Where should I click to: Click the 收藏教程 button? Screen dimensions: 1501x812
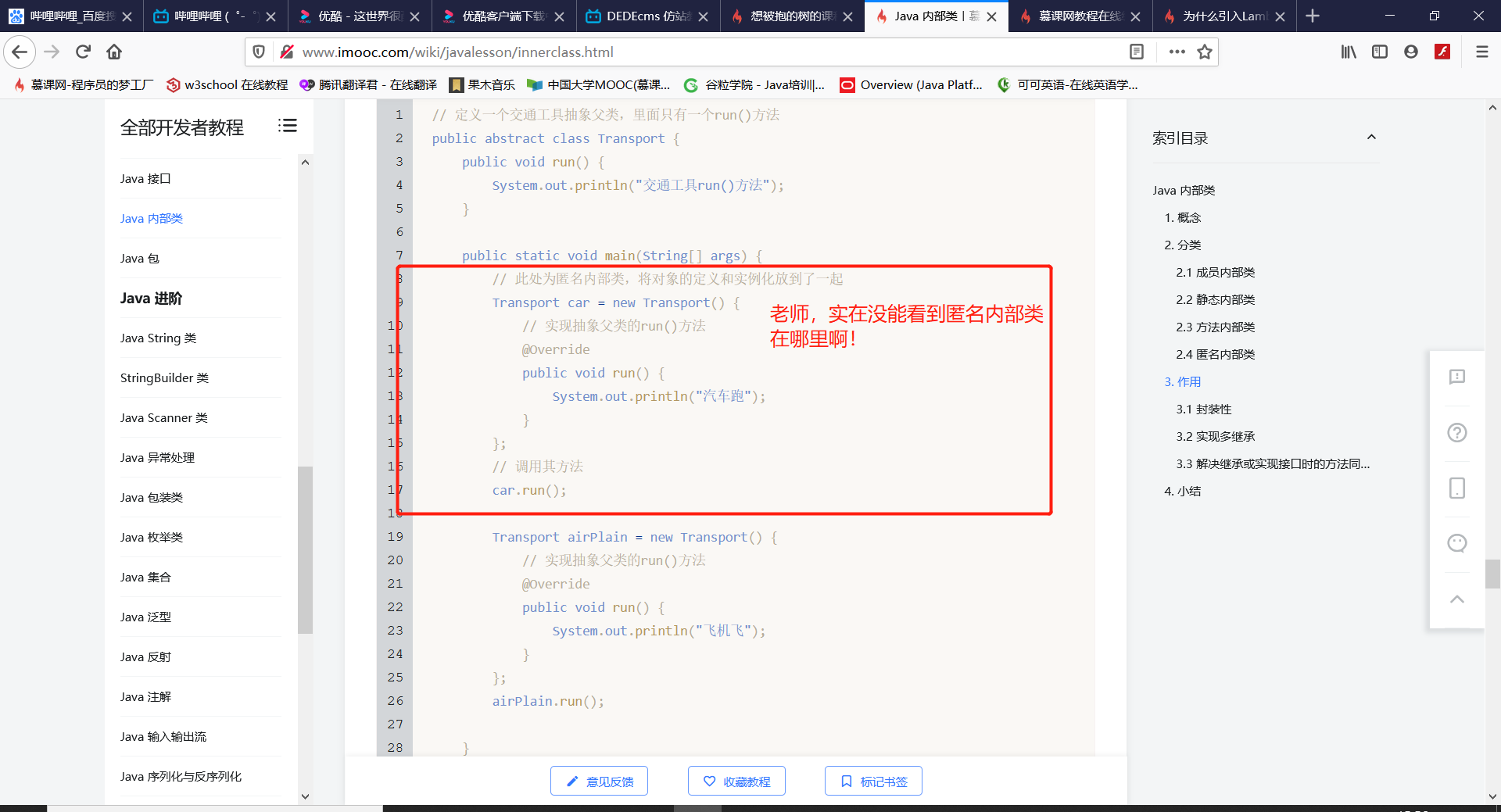click(736, 781)
